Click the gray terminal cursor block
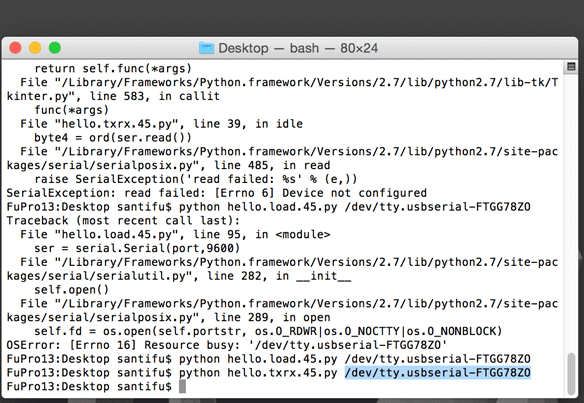Image resolution: width=584 pixels, height=403 pixels. pos(182,386)
